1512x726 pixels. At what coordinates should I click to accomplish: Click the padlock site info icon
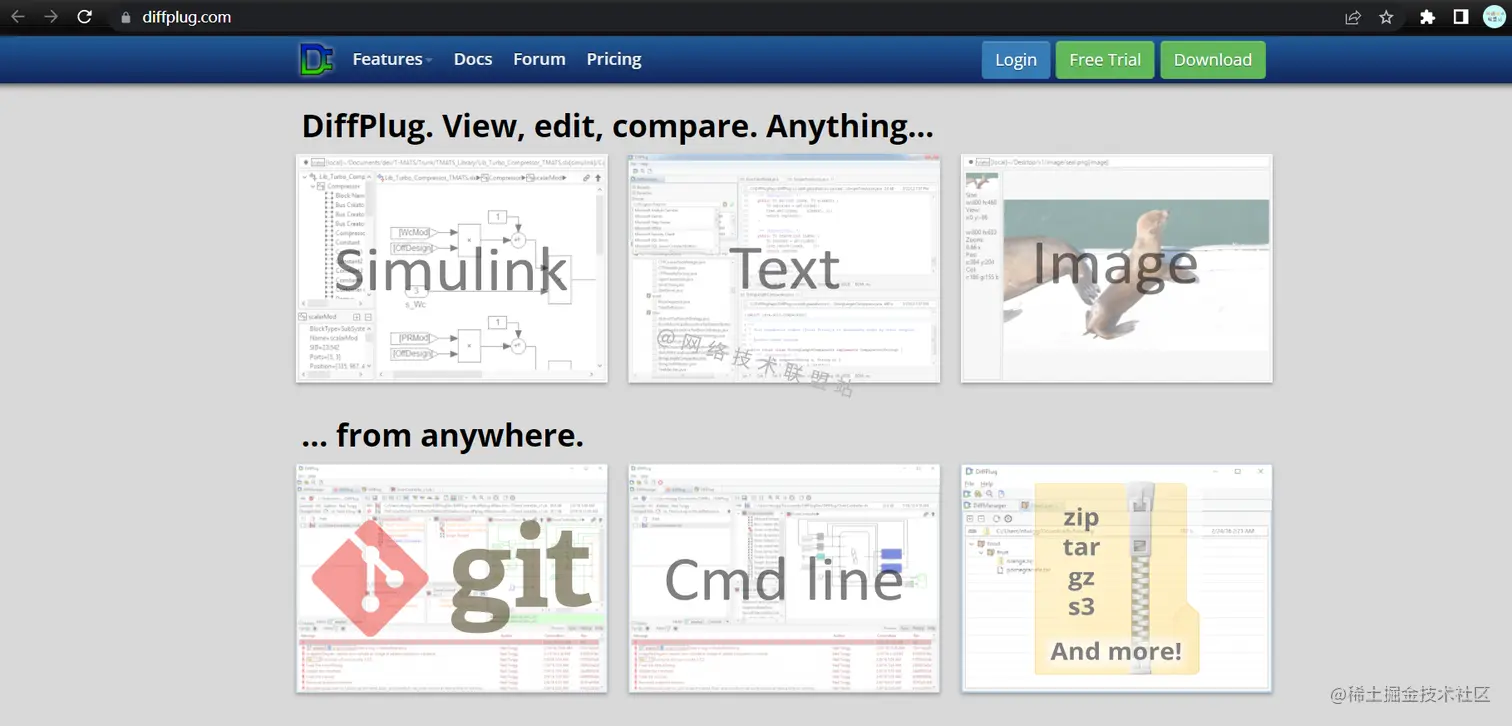pyautogui.click(x=125, y=17)
